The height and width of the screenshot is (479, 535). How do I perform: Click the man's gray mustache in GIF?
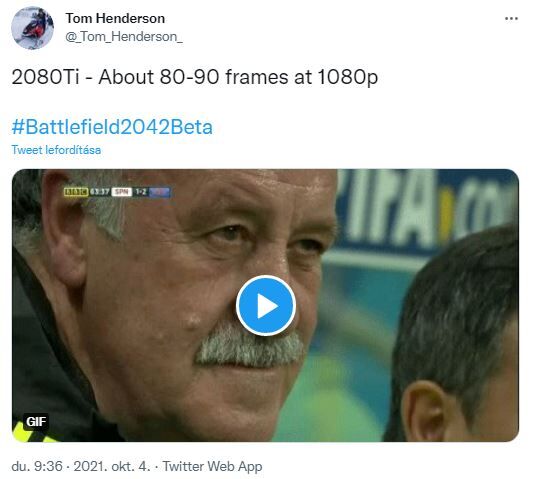[250, 346]
